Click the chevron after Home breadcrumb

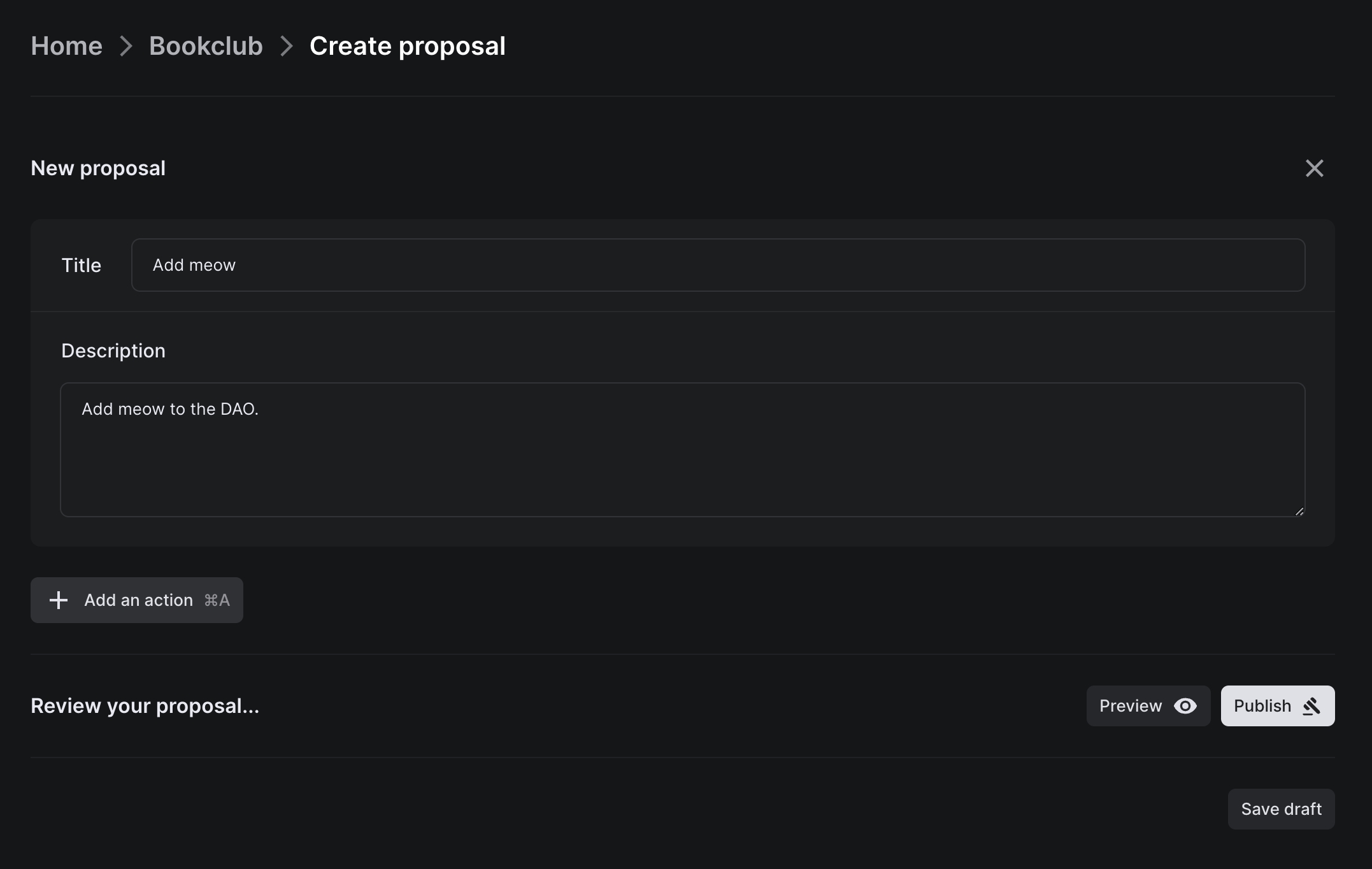point(126,46)
